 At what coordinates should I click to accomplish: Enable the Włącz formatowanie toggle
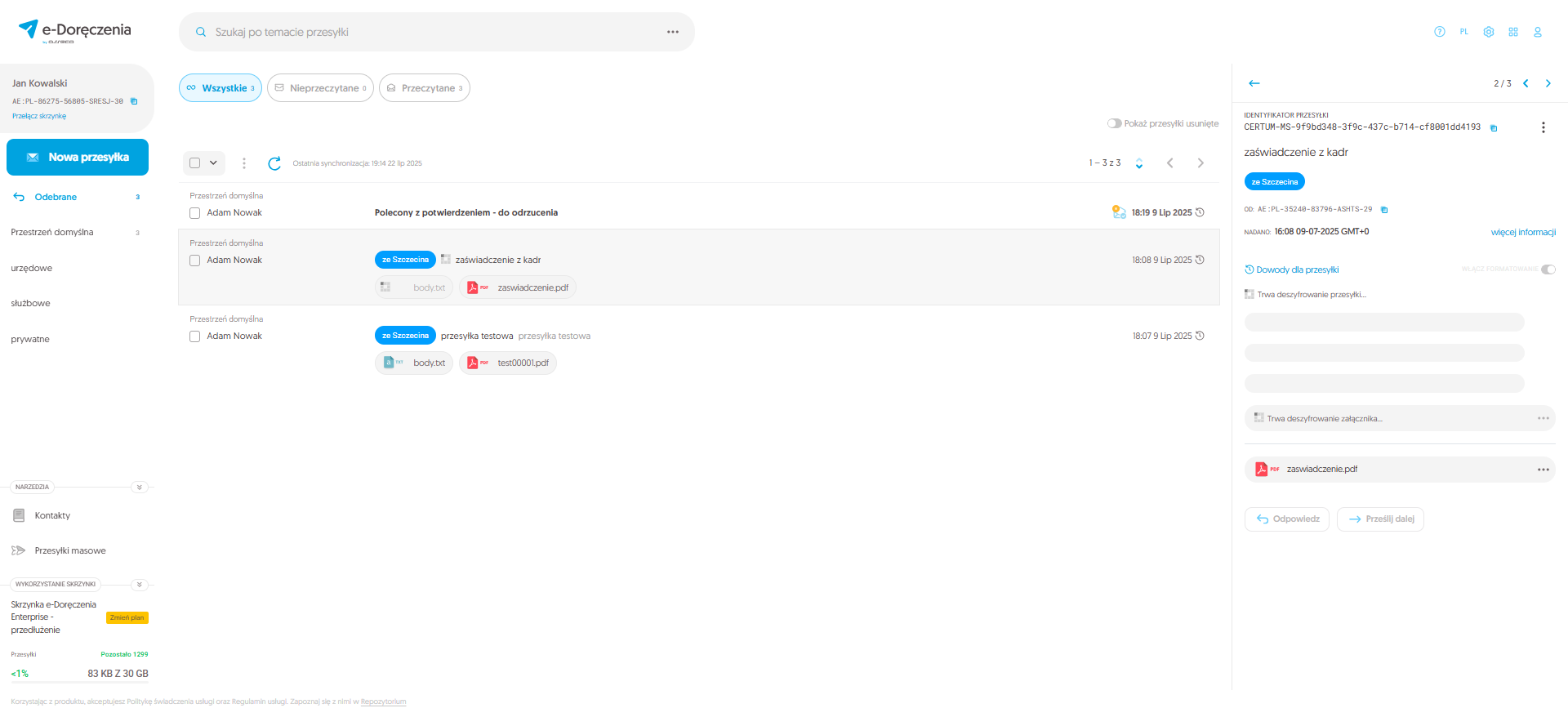[x=1548, y=269]
